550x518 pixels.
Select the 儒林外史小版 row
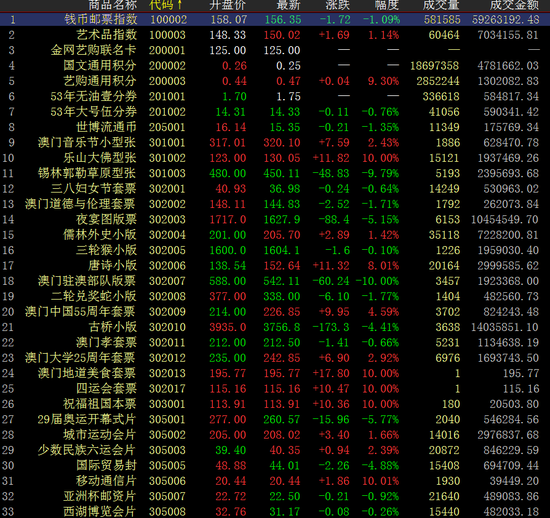pos(275,235)
